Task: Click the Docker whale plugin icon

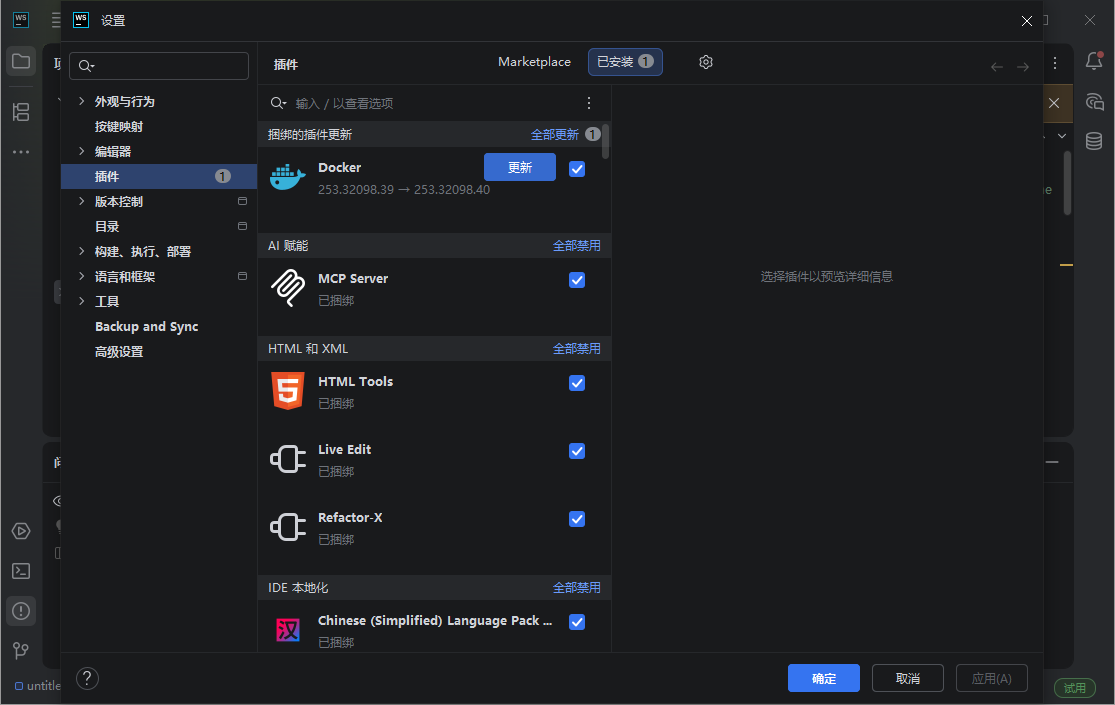Action: pos(287,177)
